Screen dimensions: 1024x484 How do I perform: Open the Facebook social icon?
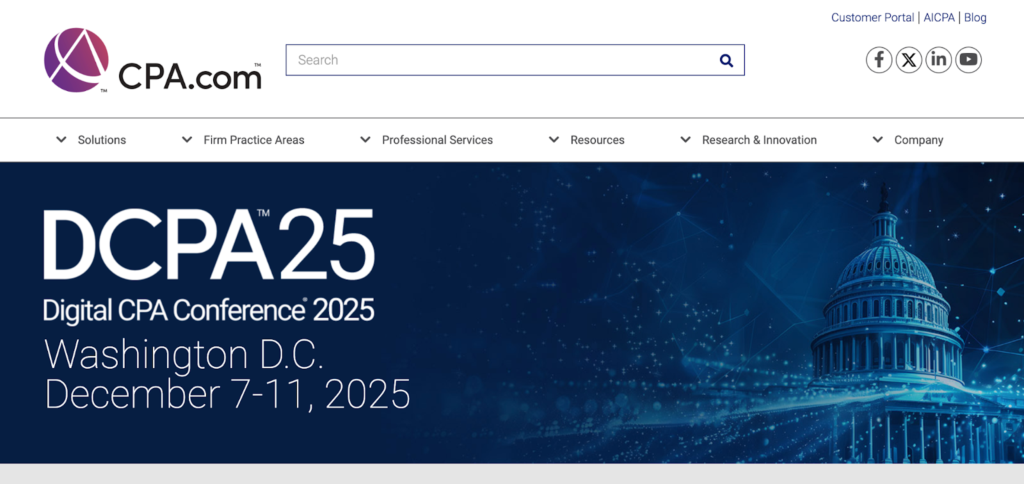[879, 60]
